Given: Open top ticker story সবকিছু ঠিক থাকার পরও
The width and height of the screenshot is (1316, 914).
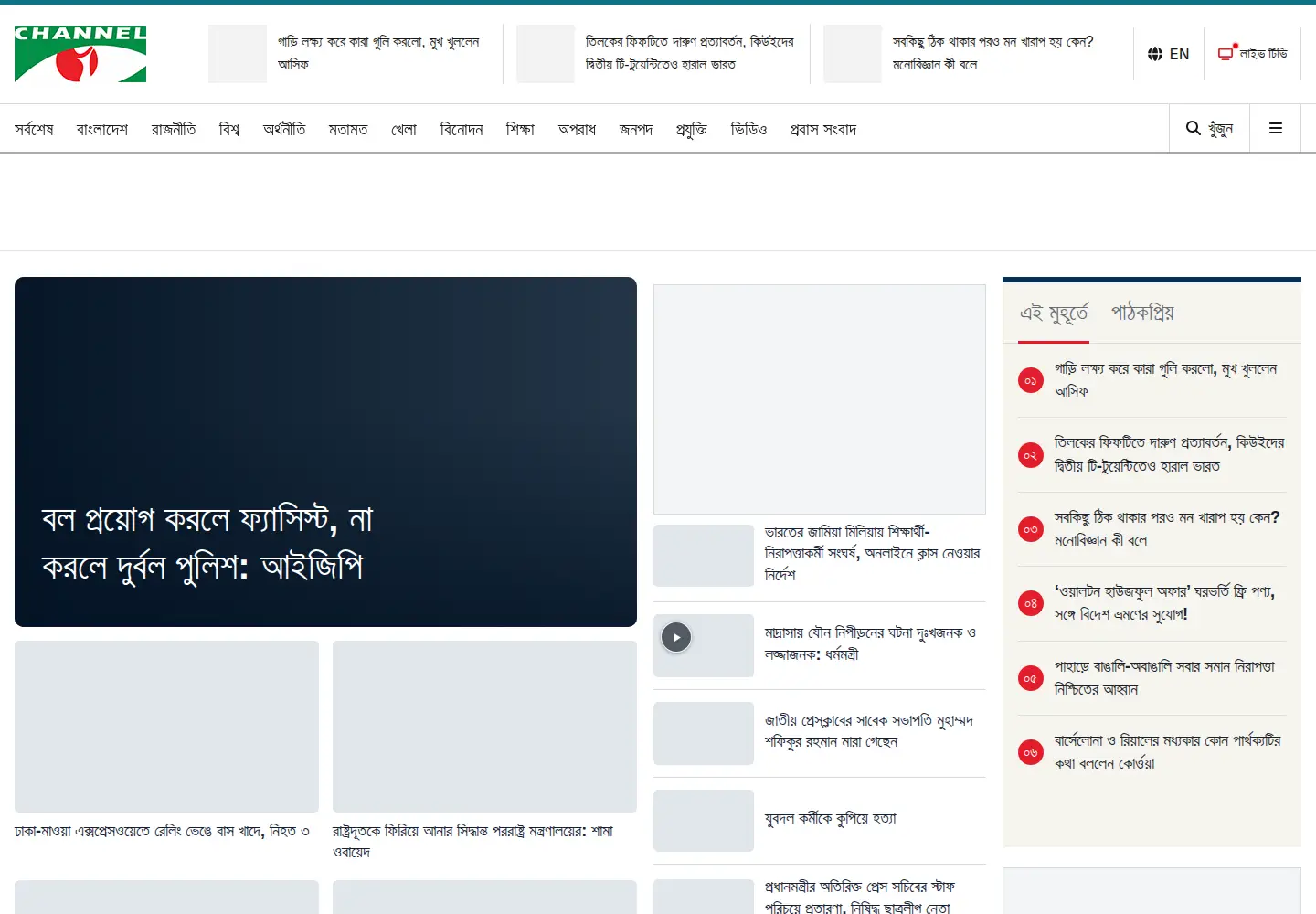Looking at the screenshot, I should 992,54.
